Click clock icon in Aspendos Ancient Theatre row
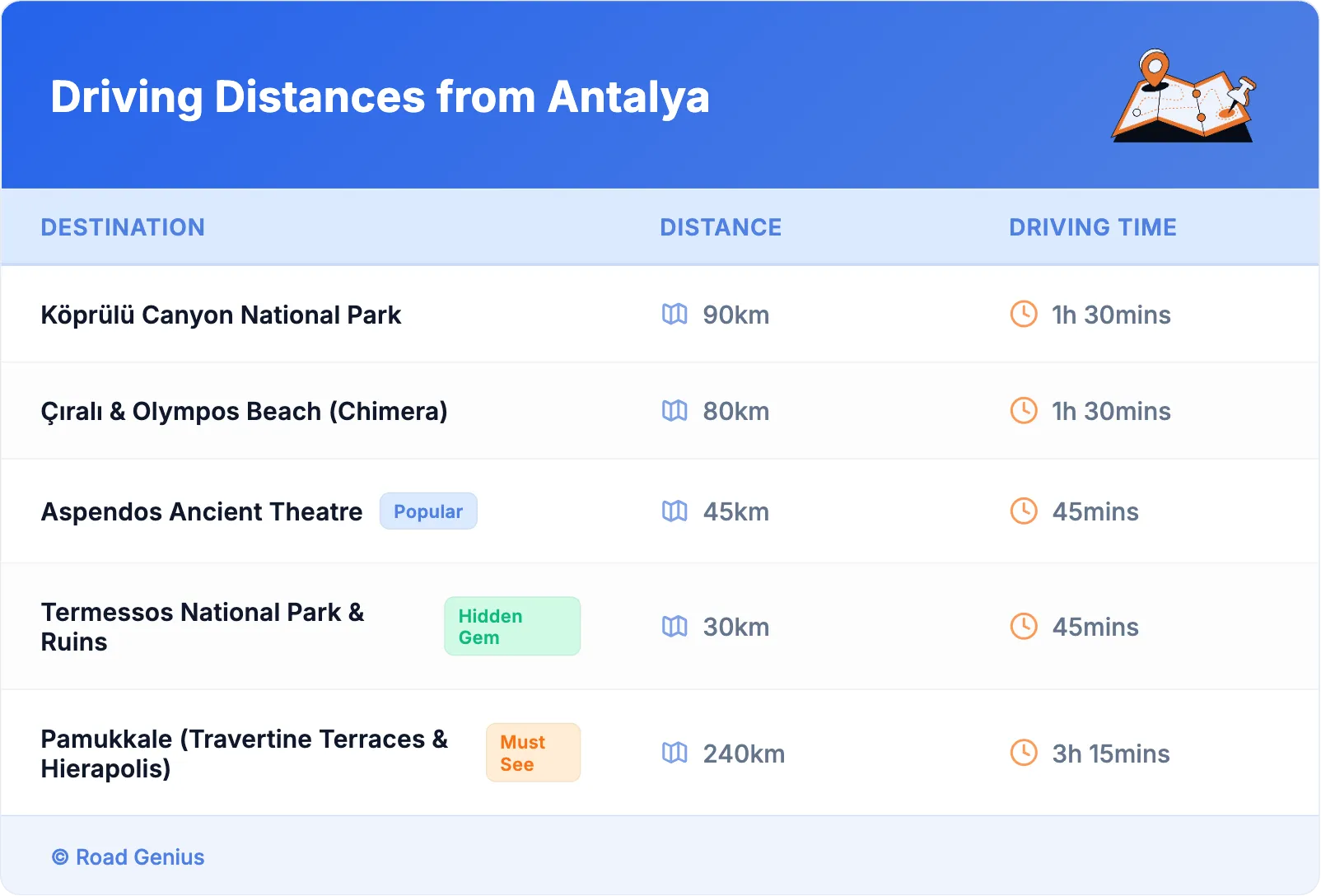This screenshot has width=1321, height=896. point(1024,511)
